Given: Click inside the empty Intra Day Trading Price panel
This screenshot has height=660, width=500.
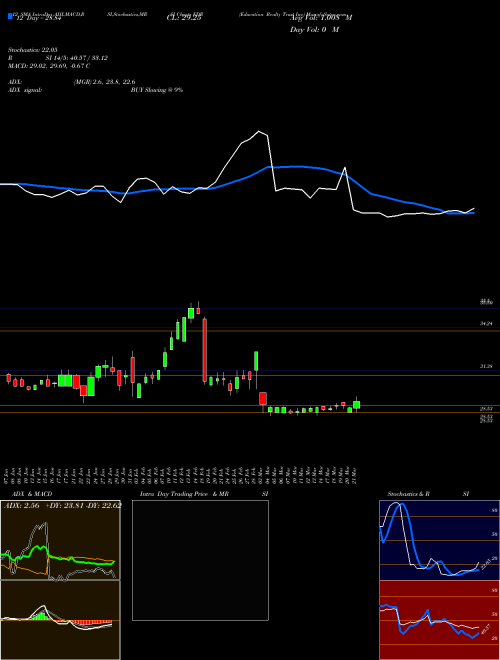Looking at the screenshot, I should (200, 560).
